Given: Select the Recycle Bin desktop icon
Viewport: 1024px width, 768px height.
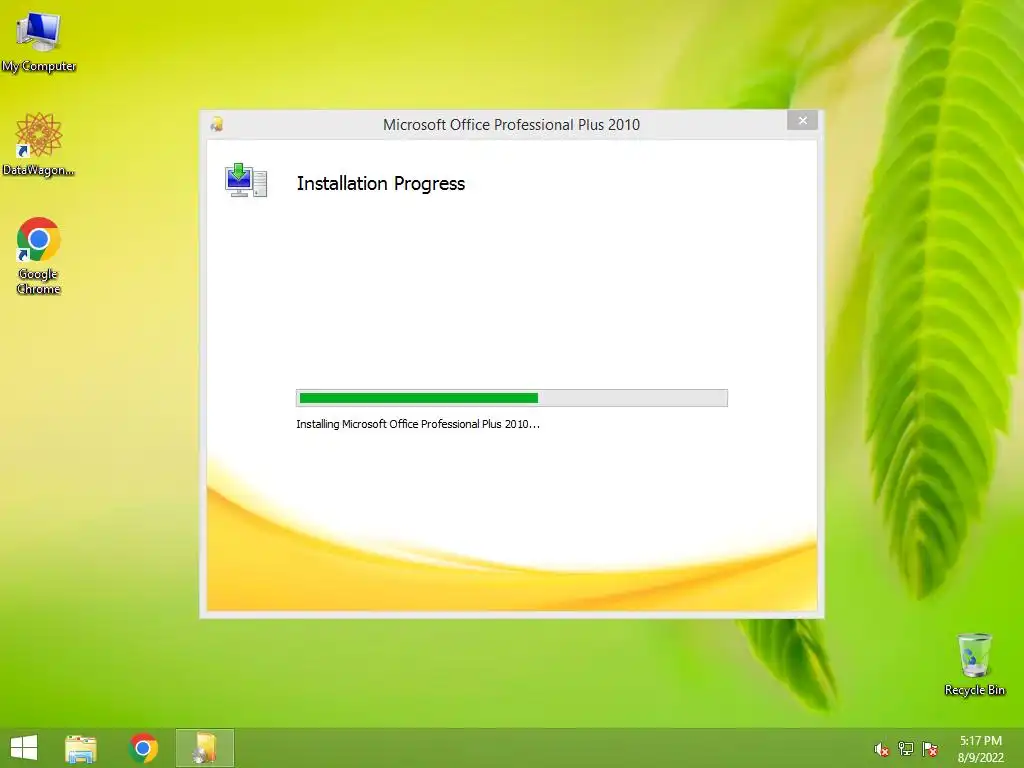Looking at the screenshot, I should click(974, 664).
